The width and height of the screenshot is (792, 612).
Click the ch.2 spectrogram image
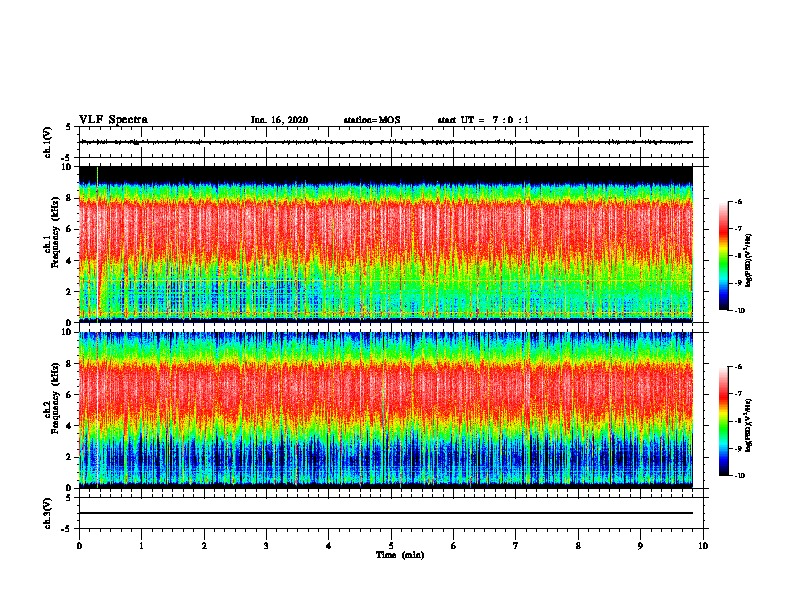[386, 410]
